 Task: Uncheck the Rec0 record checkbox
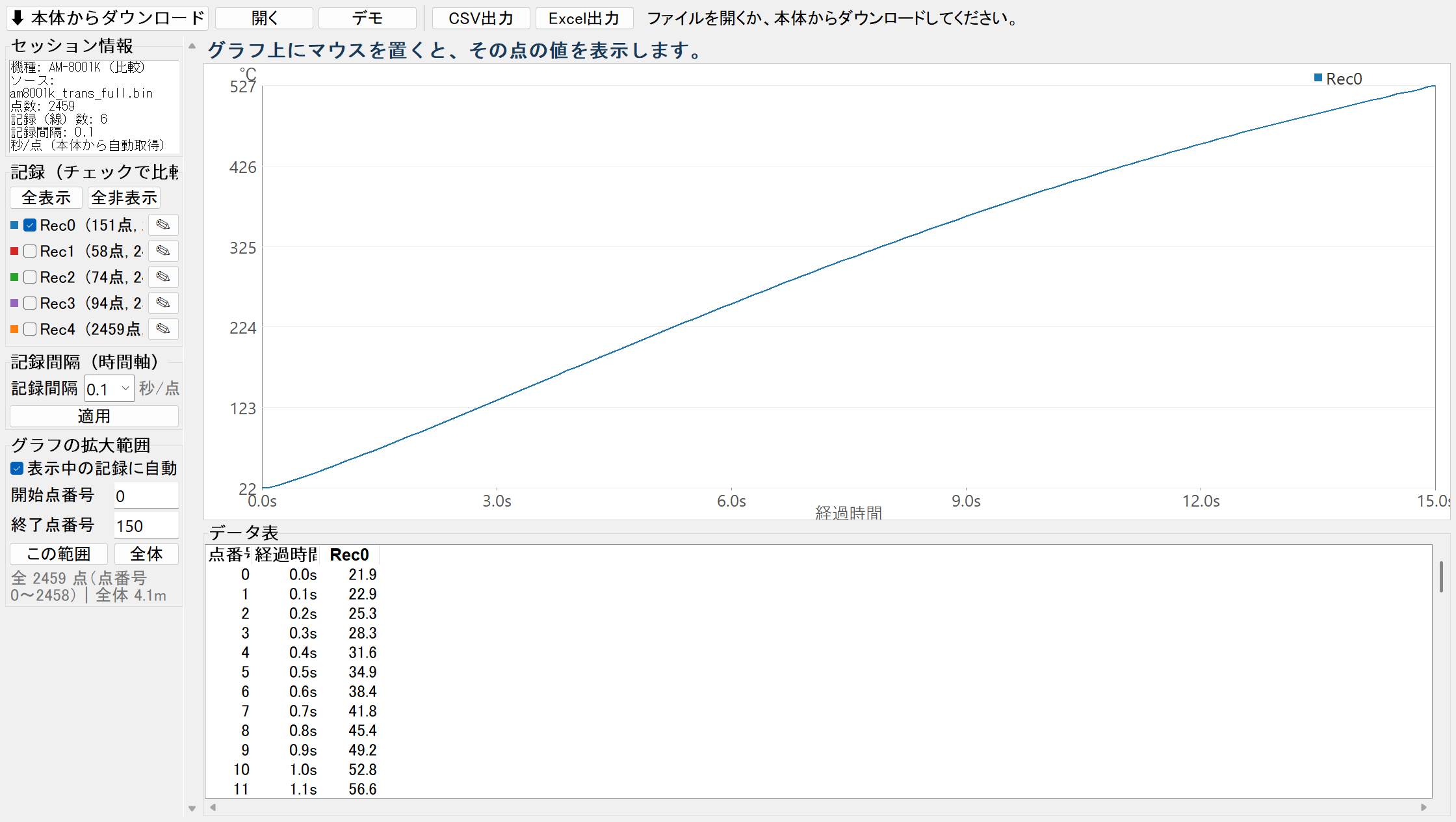pos(30,225)
